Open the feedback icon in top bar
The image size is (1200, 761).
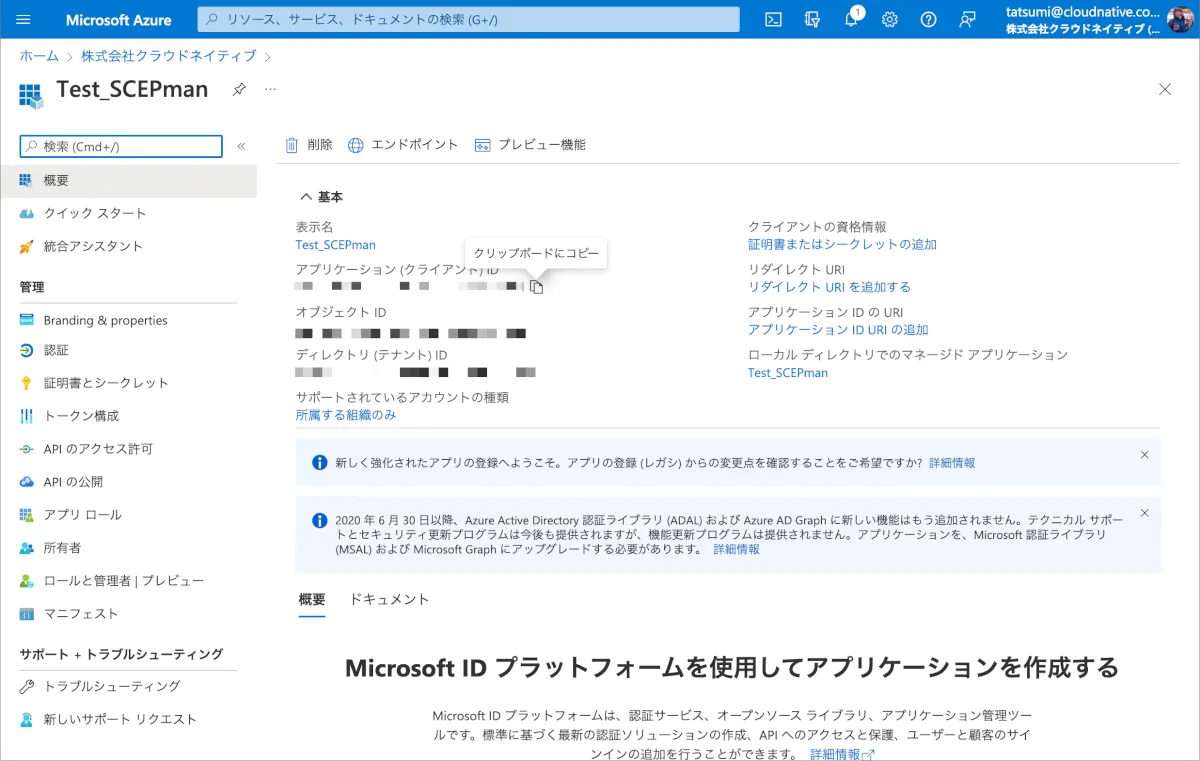(x=967, y=19)
